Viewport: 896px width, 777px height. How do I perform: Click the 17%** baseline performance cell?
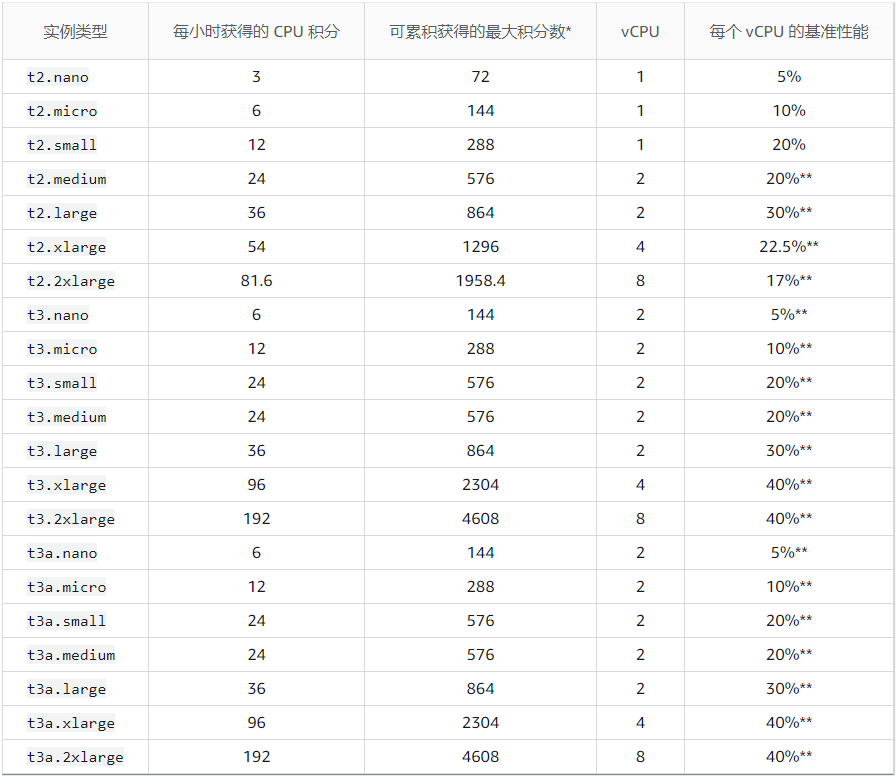789,281
